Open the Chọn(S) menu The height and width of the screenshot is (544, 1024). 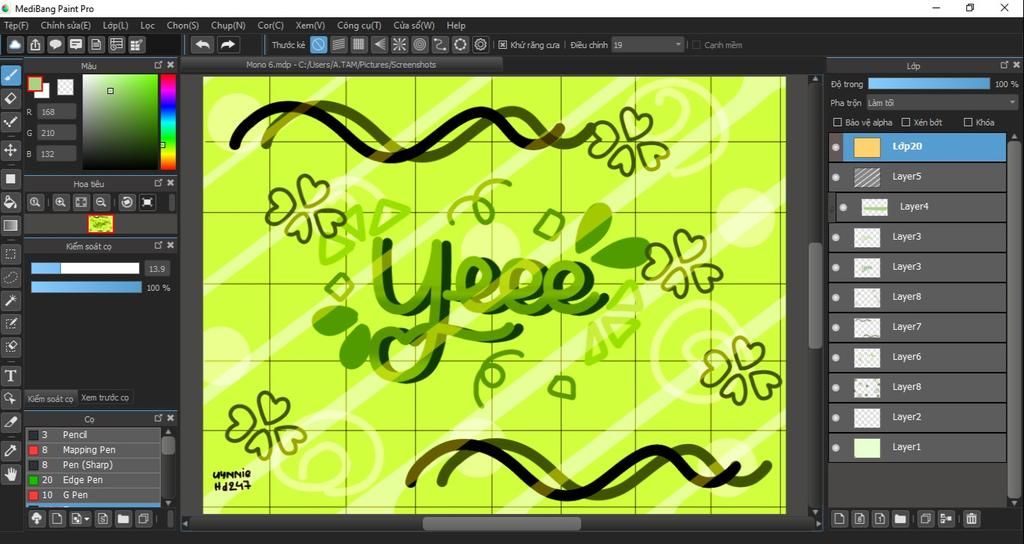click(183, 25)
